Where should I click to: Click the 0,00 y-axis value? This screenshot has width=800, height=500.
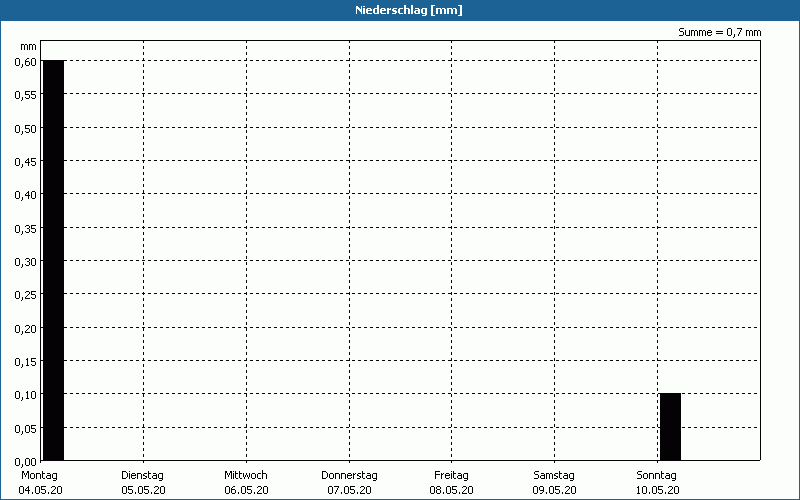26,462
